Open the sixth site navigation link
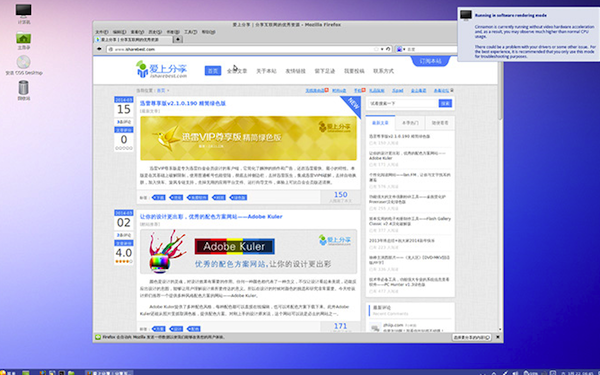The width and height of the screenshot is (600, 375). click(354, 71)
